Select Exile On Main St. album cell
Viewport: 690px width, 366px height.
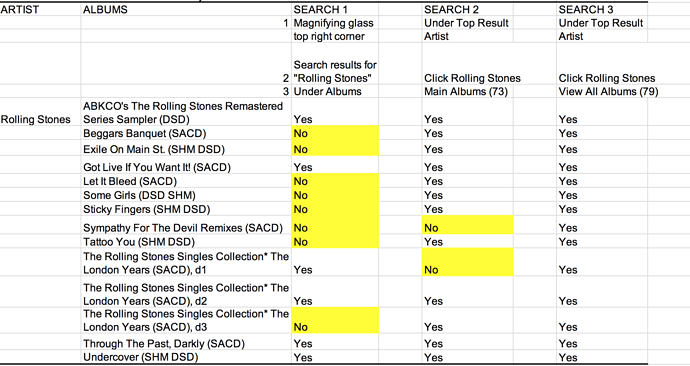[x=186, y=149]
